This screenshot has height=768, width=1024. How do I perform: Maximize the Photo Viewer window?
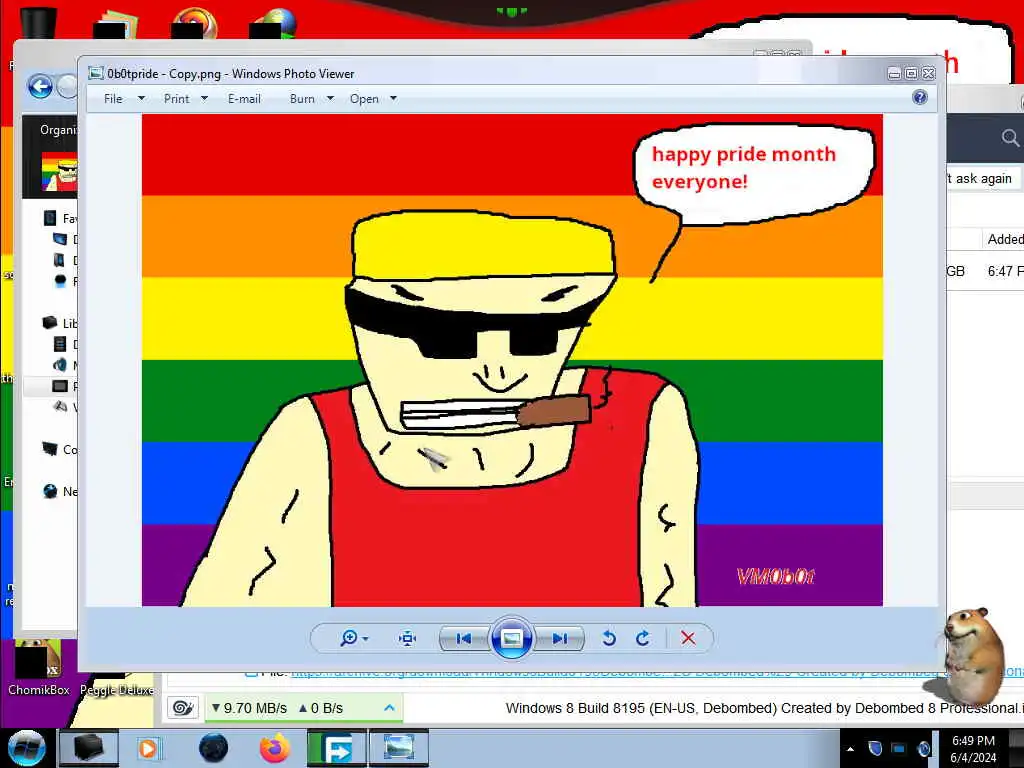[911, 73]
